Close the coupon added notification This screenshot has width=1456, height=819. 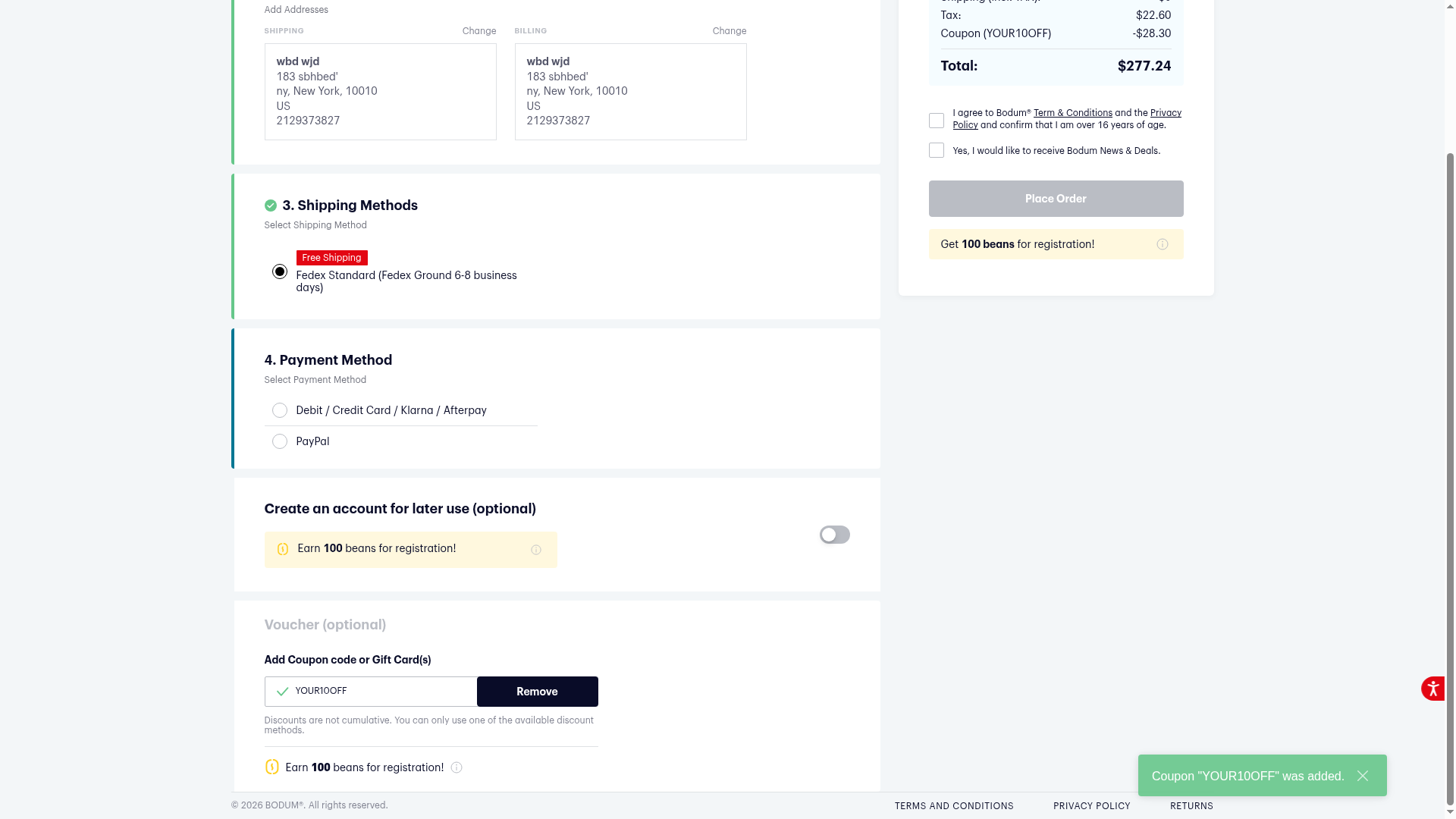coord(1363,776)
